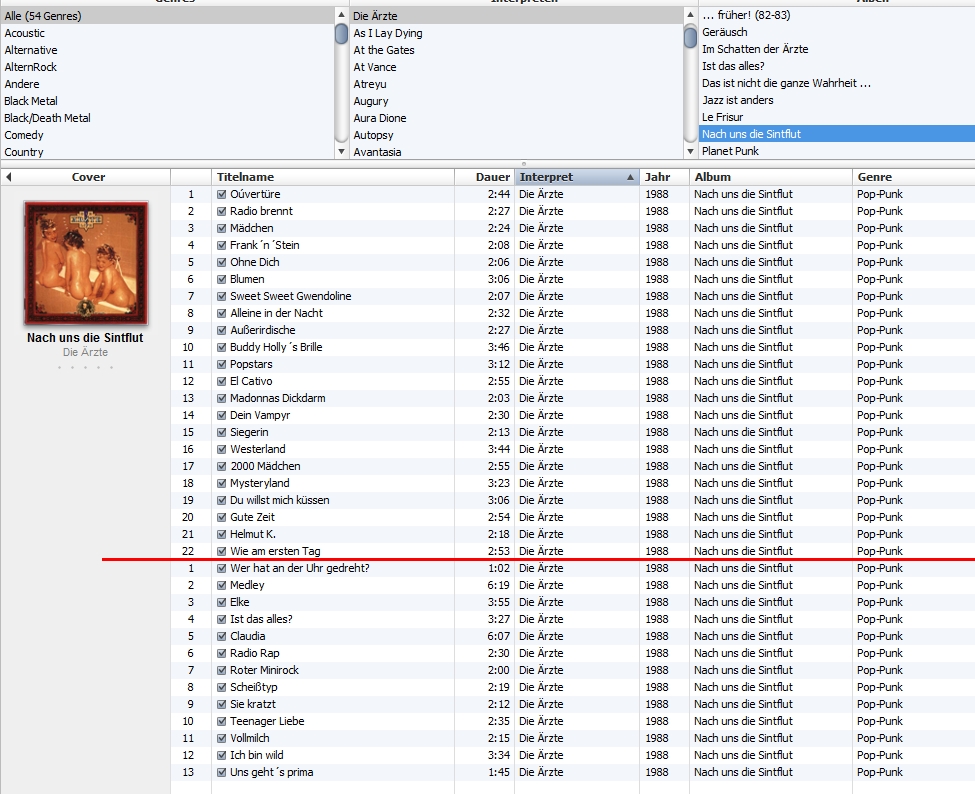Click the Cover column header label

pyautogui.click(x=88, y=177)
